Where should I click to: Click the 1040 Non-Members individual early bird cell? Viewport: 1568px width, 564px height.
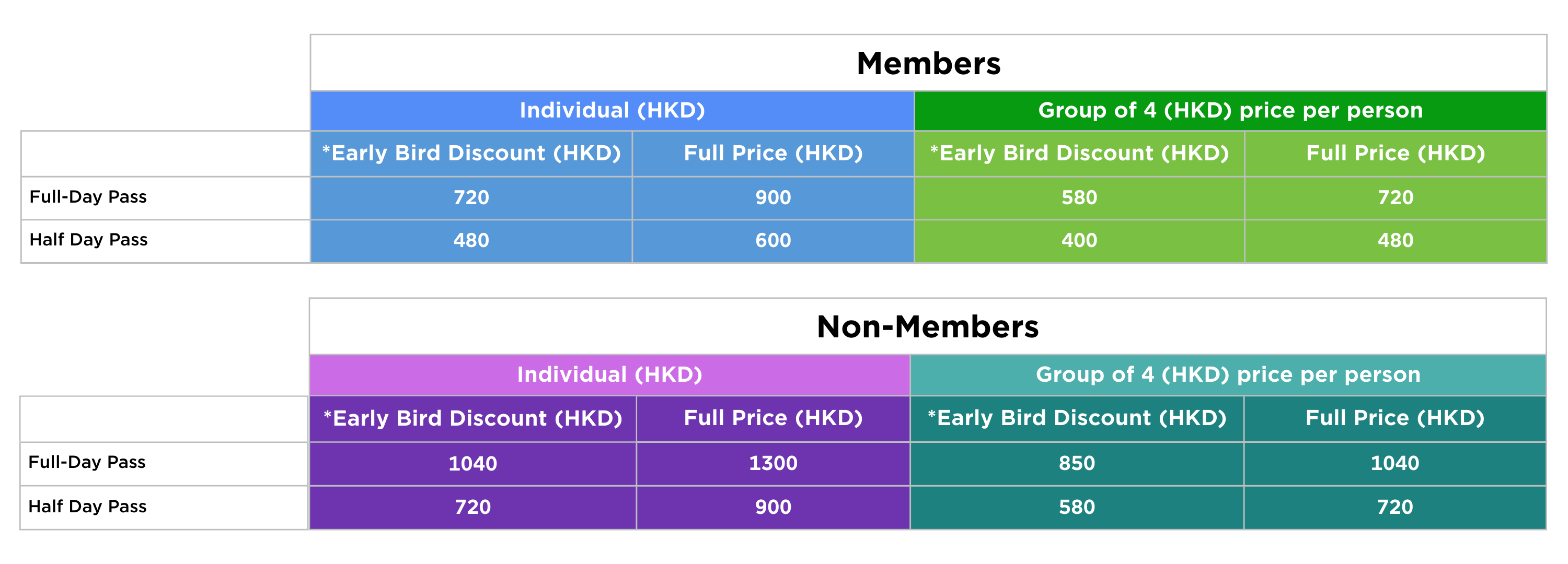coord(472,464)
